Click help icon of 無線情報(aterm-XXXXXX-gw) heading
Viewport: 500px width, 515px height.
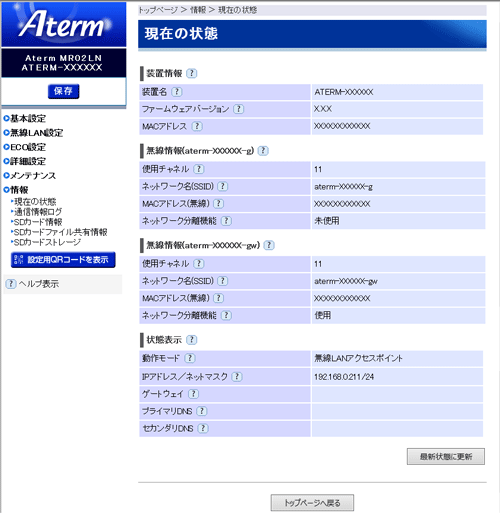click(x=269, y=245)
